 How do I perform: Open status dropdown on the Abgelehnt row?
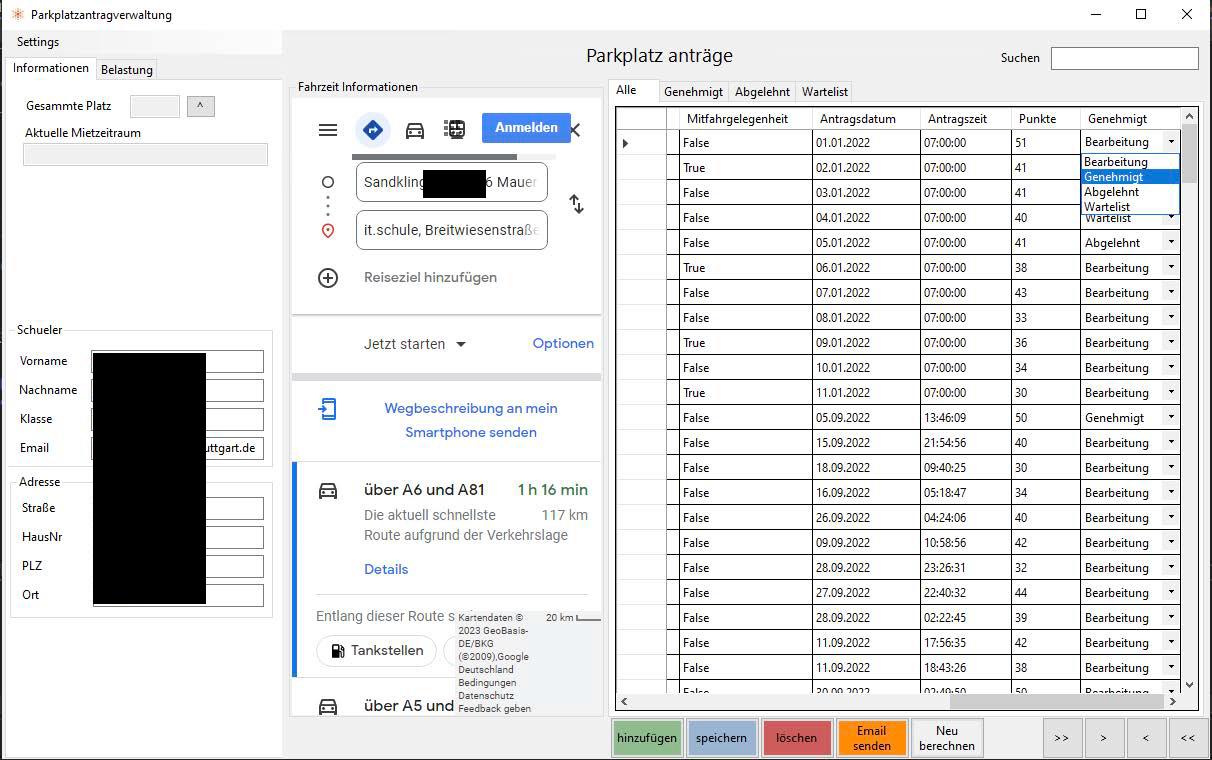1173,242
